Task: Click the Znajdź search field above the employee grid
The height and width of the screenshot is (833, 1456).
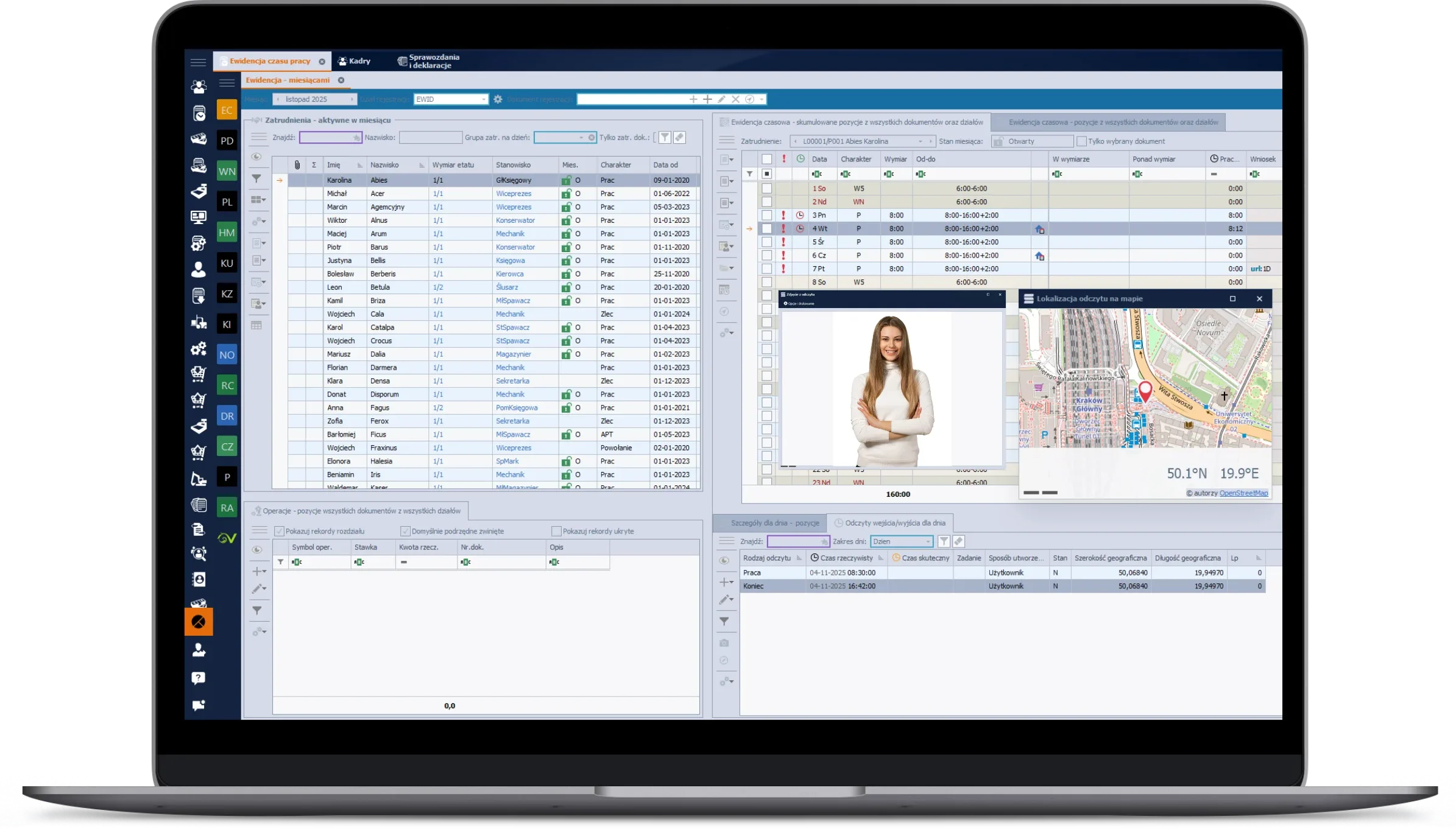Action: (330, 138)
